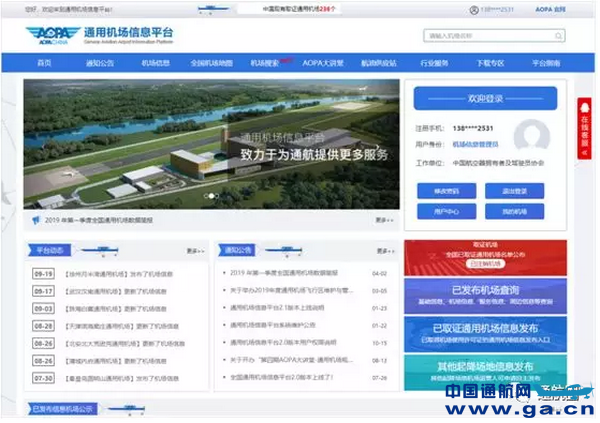This screenshot has height=423, width=600.
Task: Select the second carousel indicator dot
Action: point(214,196)
